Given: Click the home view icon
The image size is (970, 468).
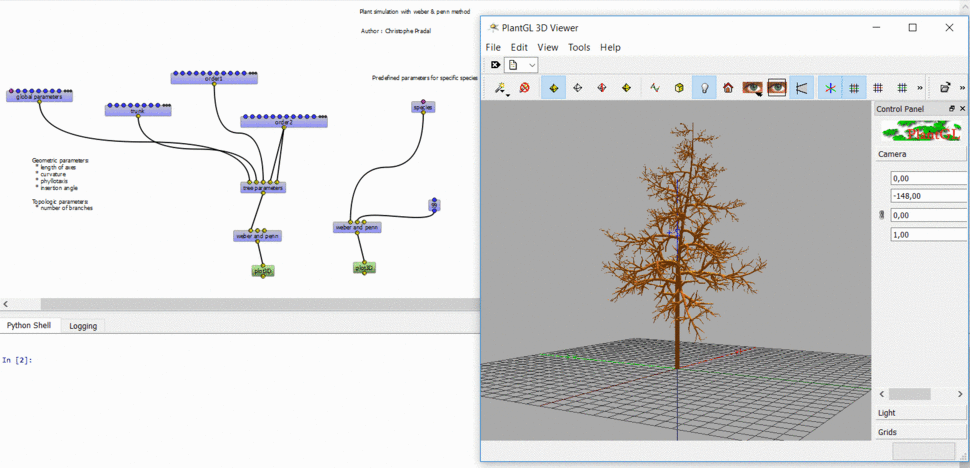Looking at the screenshot, I should point(728,88).
